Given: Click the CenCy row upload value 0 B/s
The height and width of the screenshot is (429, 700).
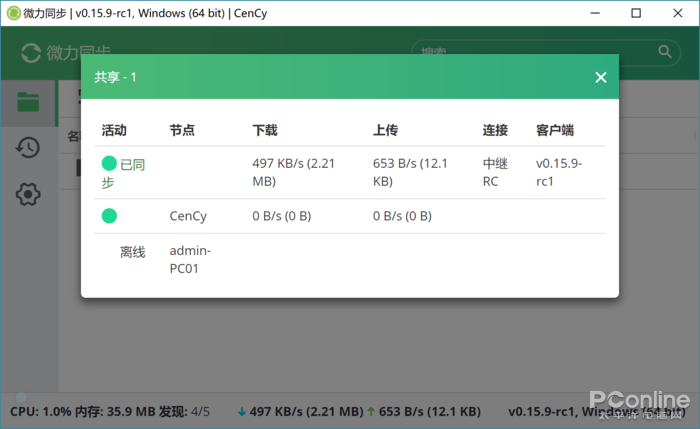Looking at the screenshot, I should tap(402, 216).
